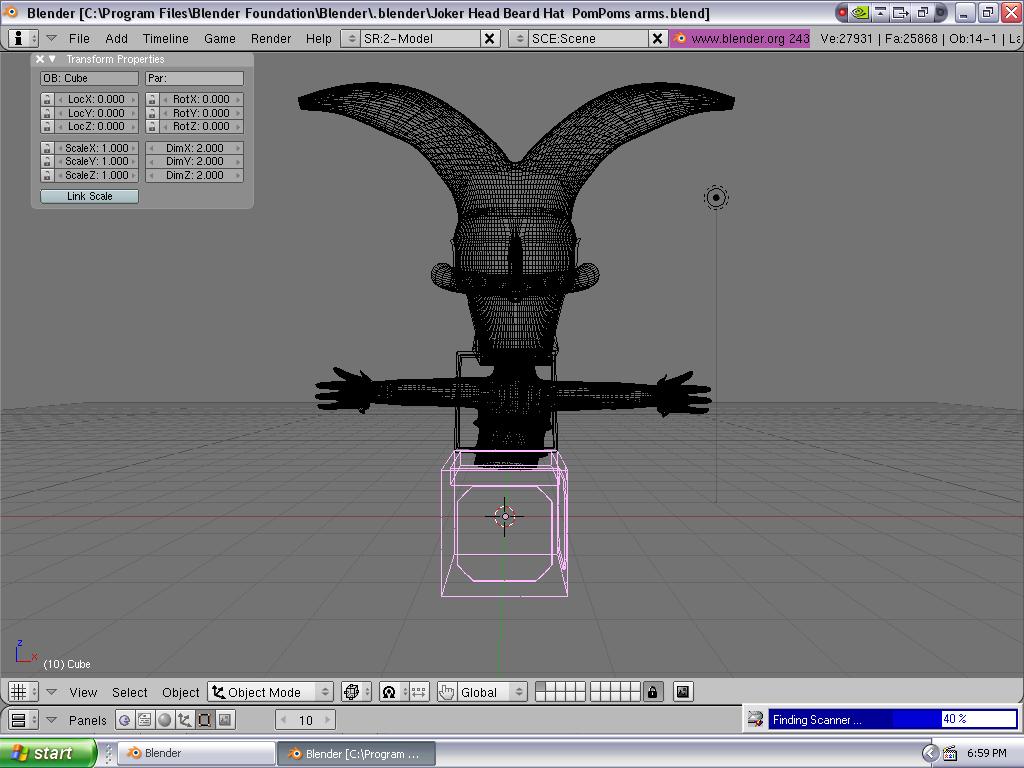Open the 3D View's View menu
1024x768 pixels.
(x=83, y=692)
